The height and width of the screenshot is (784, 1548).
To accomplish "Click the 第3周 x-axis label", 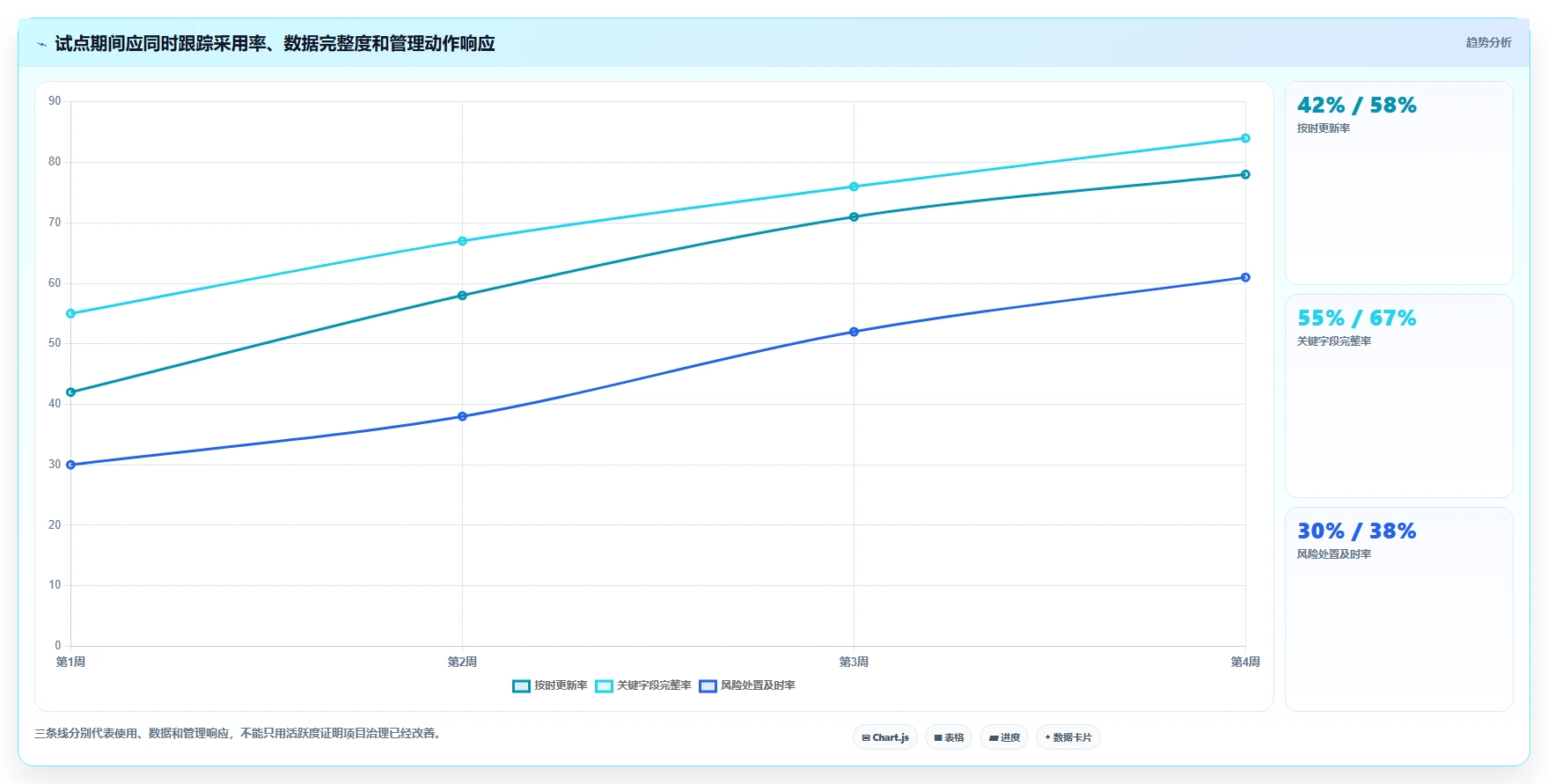I will pos(854,662).
